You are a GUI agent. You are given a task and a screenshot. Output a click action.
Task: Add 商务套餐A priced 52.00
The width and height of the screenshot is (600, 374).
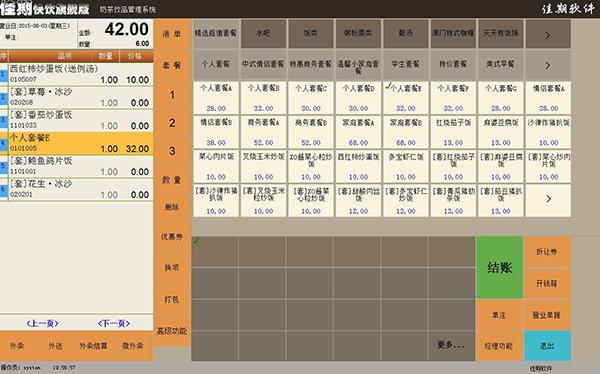(264, 132)
